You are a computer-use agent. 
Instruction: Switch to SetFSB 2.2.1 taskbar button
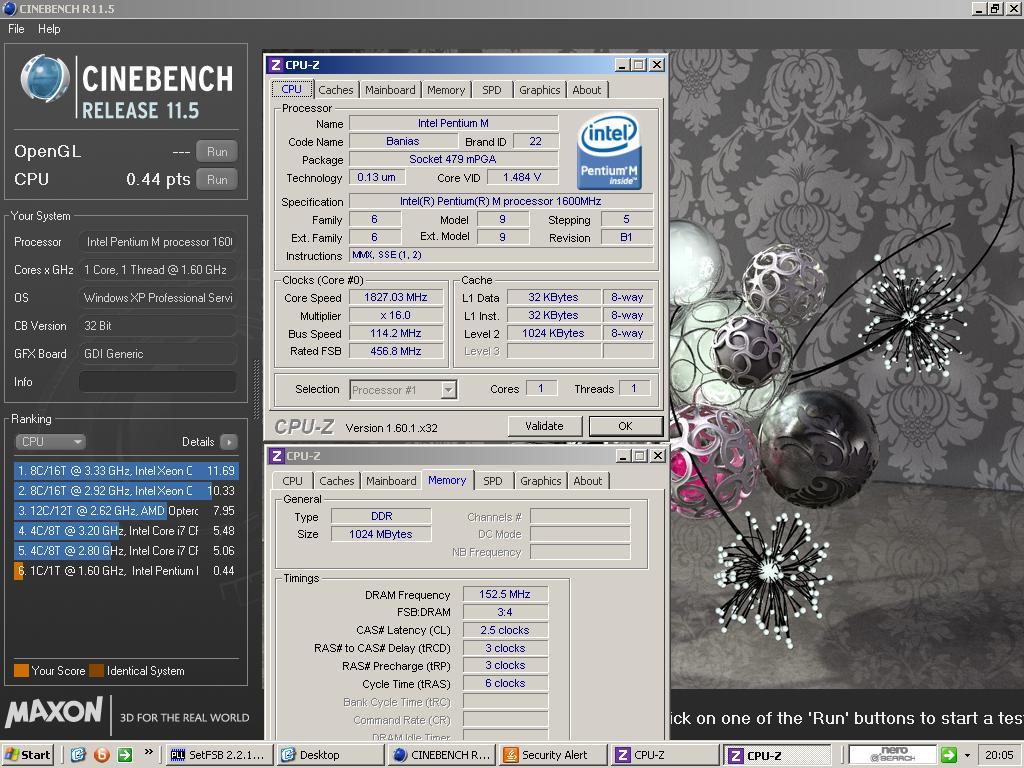click(217, 755)
